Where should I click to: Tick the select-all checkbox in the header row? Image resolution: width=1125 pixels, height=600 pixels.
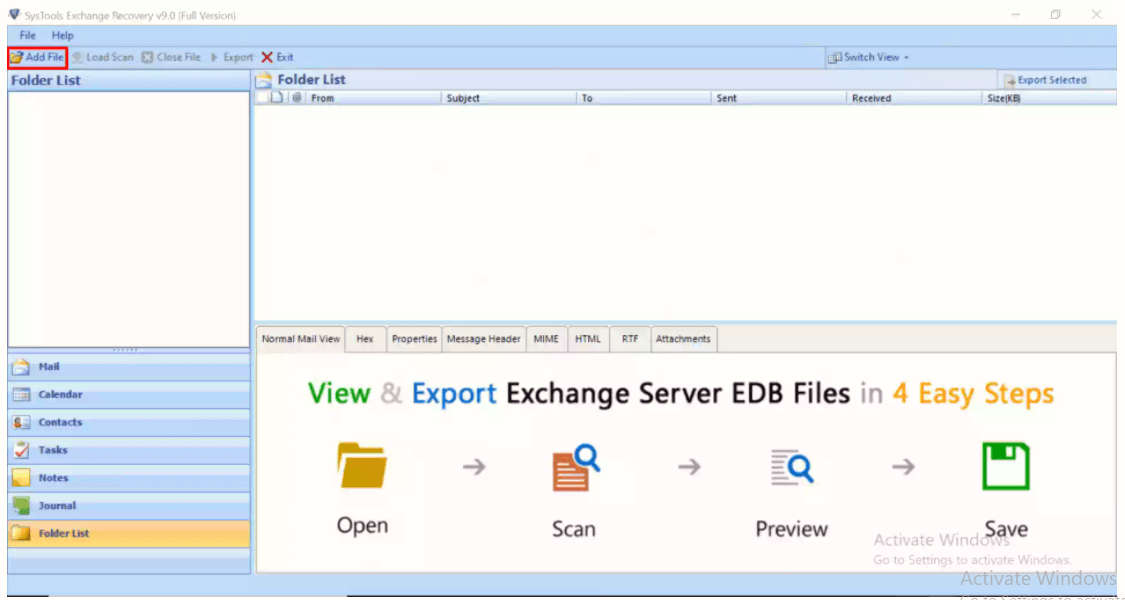pos(263,98)
